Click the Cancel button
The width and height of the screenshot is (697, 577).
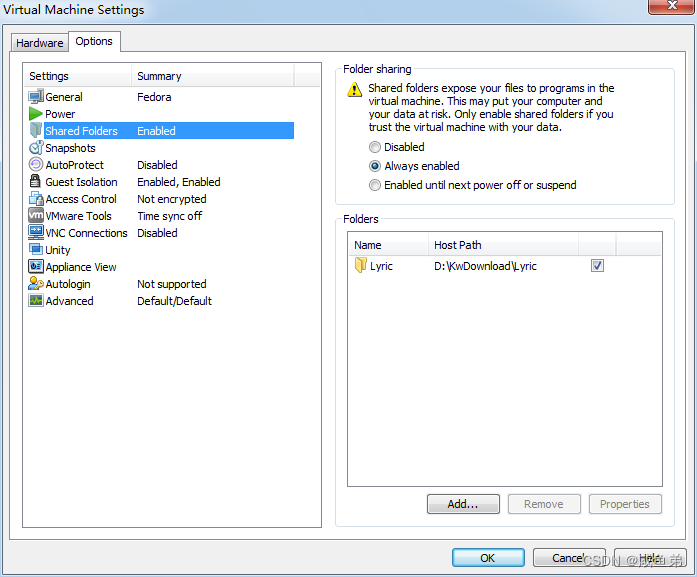569,558
